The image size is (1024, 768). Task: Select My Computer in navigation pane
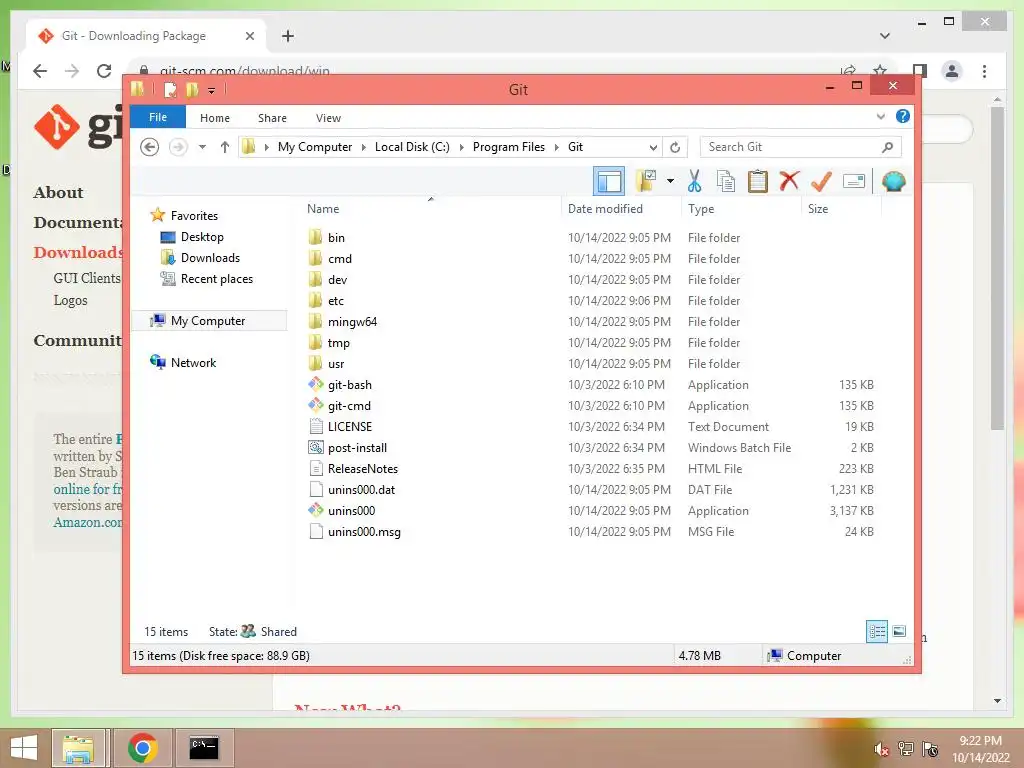coord(208,321)
